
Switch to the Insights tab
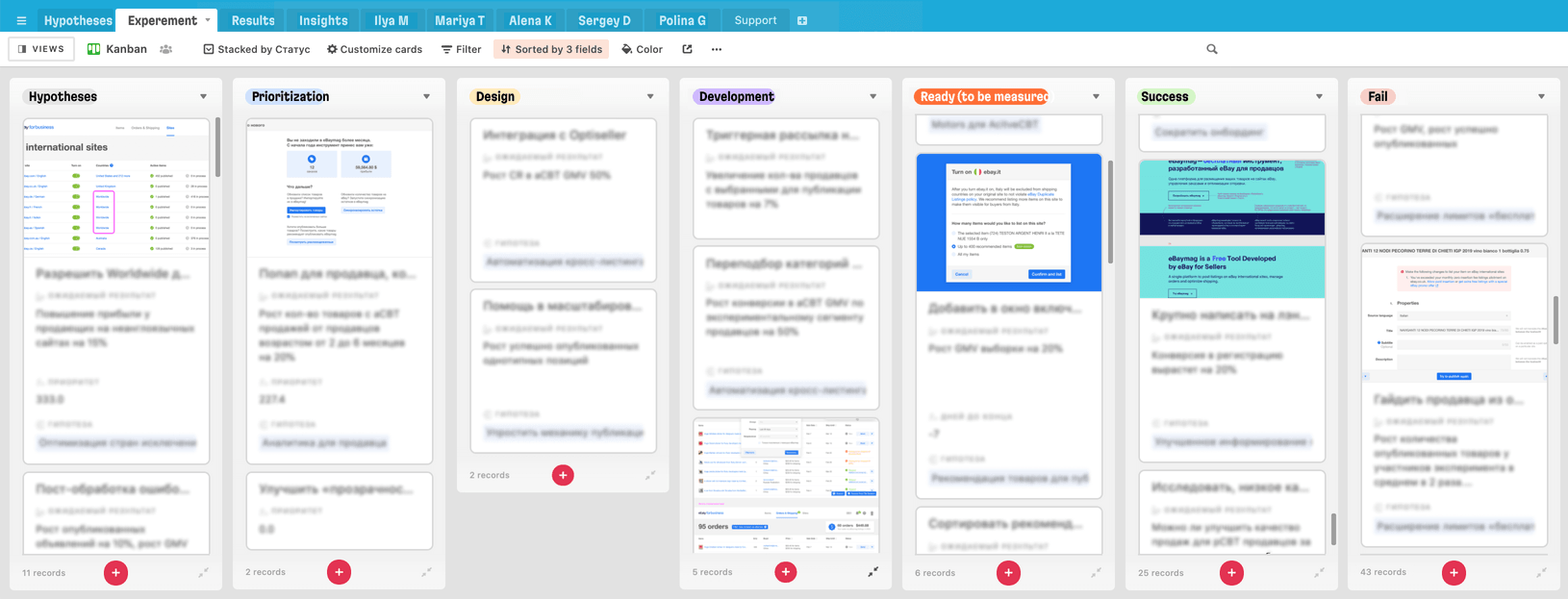pyautogui.click(x=323, y=20)
